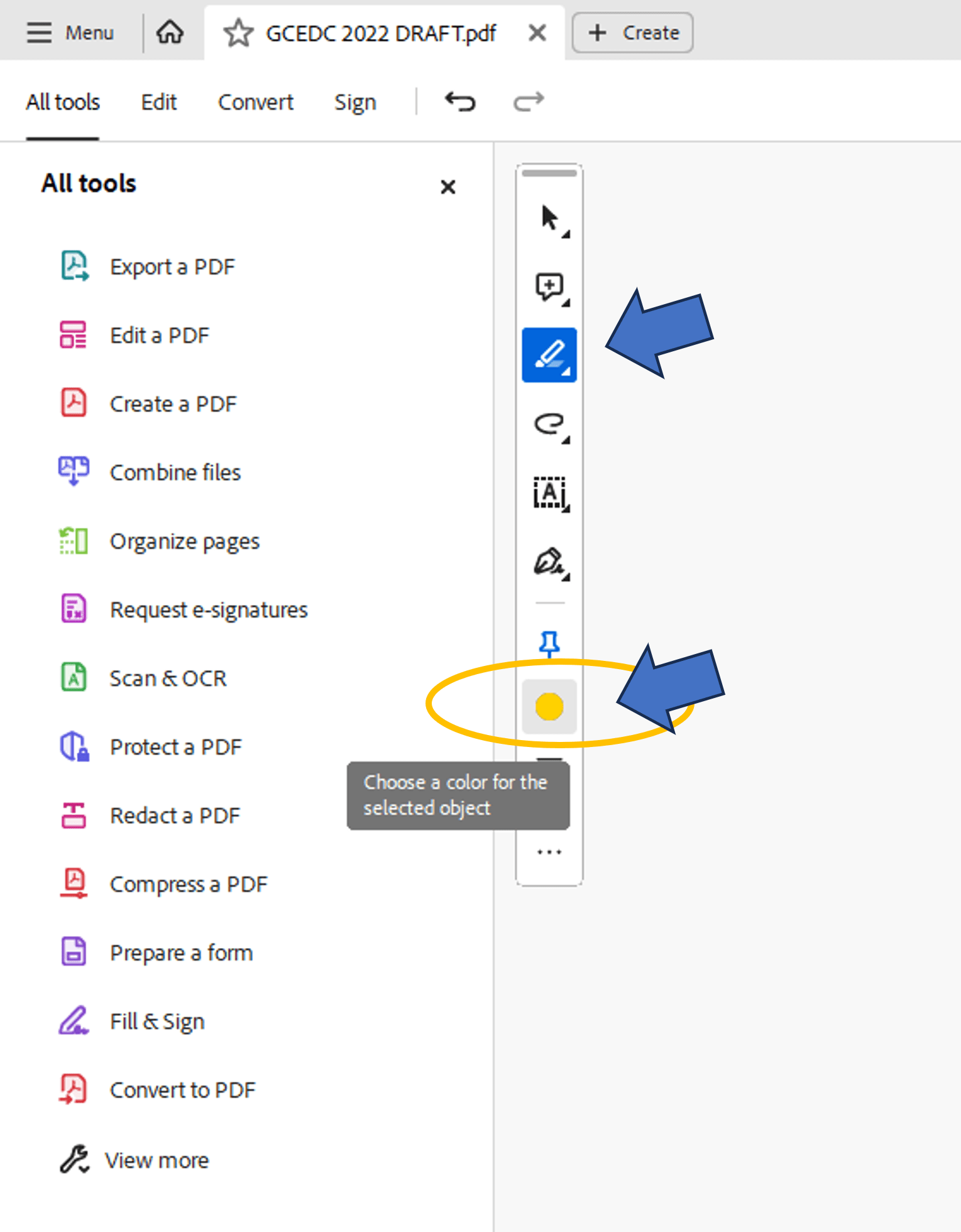
Task: Select the Add signature tool
Action: 549,562
